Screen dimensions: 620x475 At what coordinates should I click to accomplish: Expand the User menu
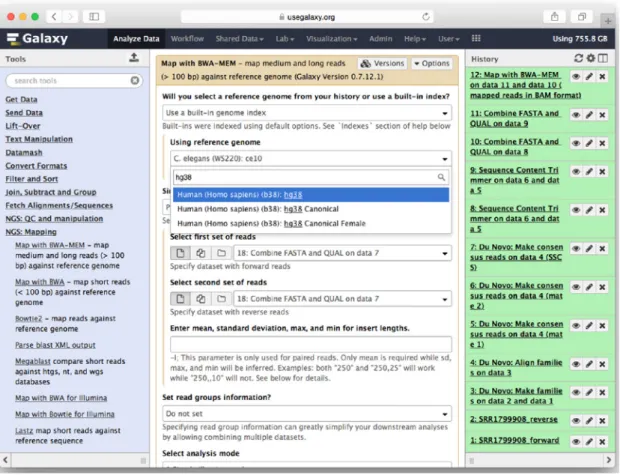448,39
